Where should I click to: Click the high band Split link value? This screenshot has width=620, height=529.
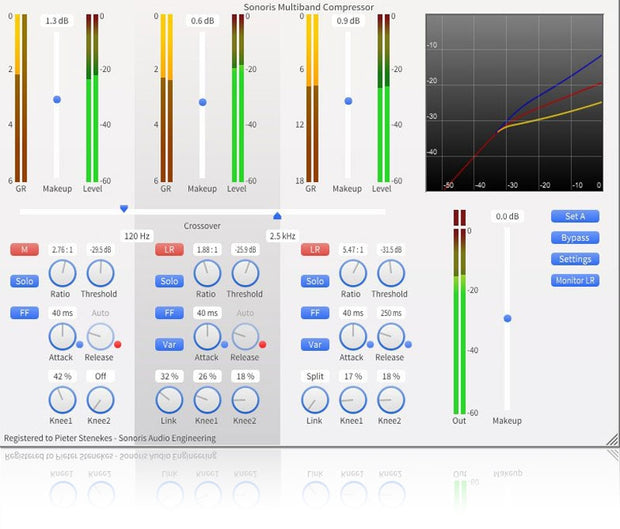(x=315, y=376)
